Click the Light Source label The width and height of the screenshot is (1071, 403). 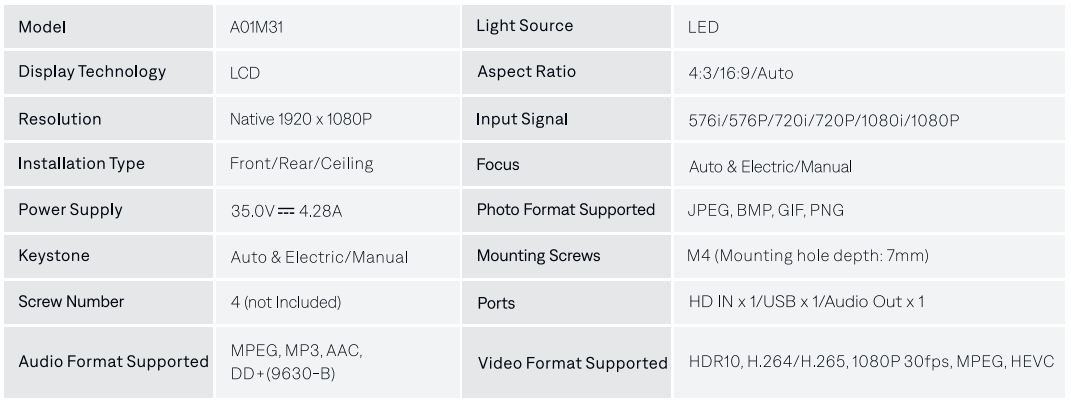(525, 27)
